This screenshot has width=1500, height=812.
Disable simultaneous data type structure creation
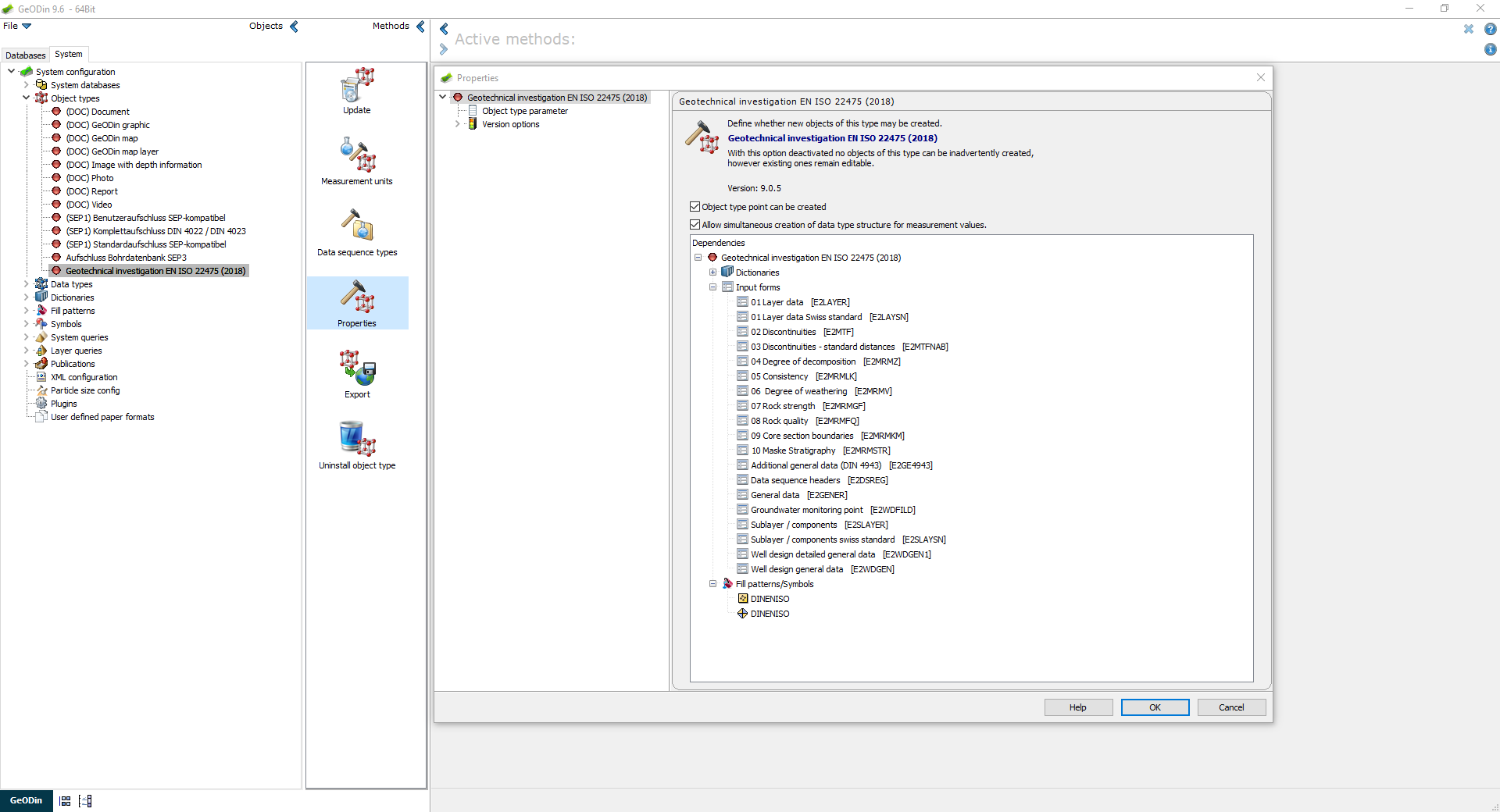point(695,224)
